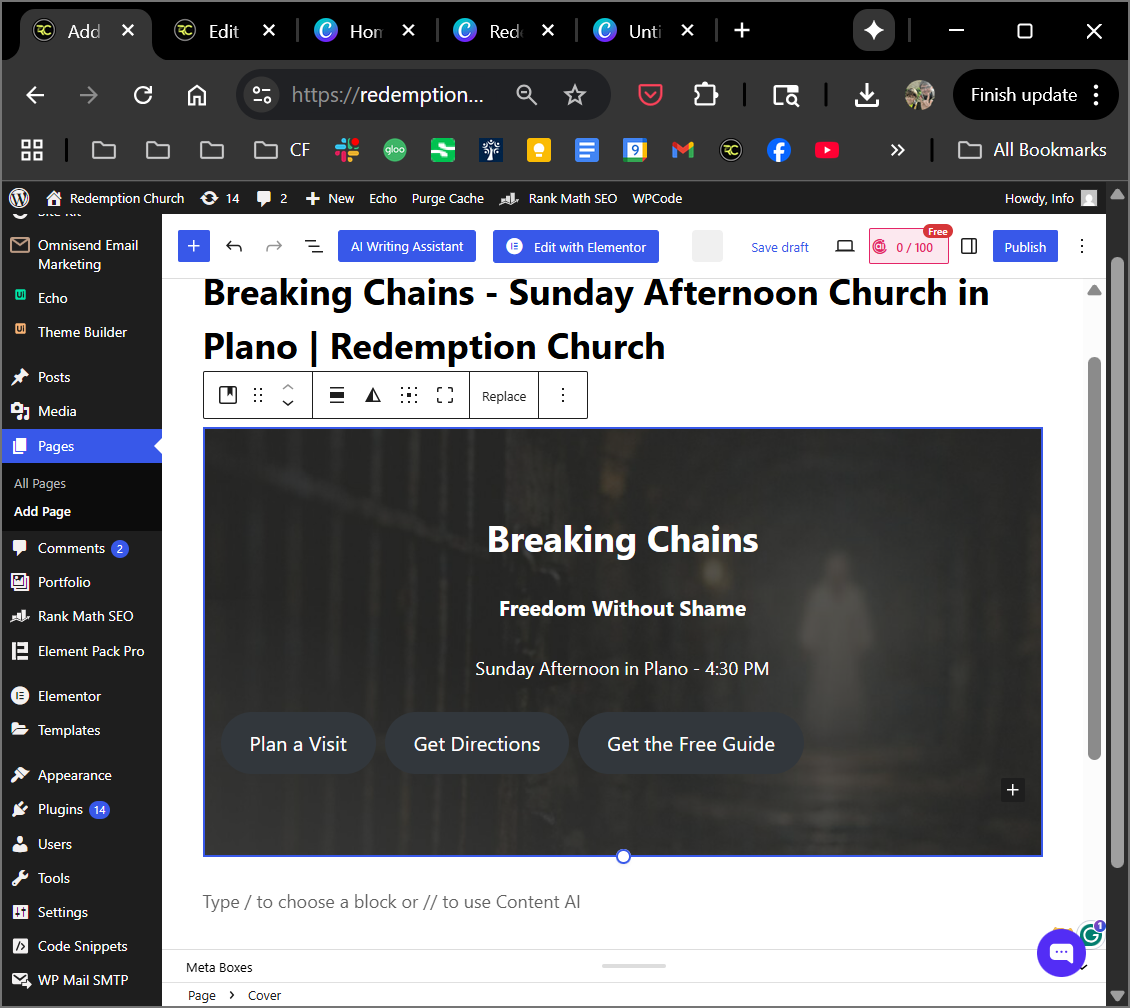Open cover block options three-dot menu

(563, 396)
